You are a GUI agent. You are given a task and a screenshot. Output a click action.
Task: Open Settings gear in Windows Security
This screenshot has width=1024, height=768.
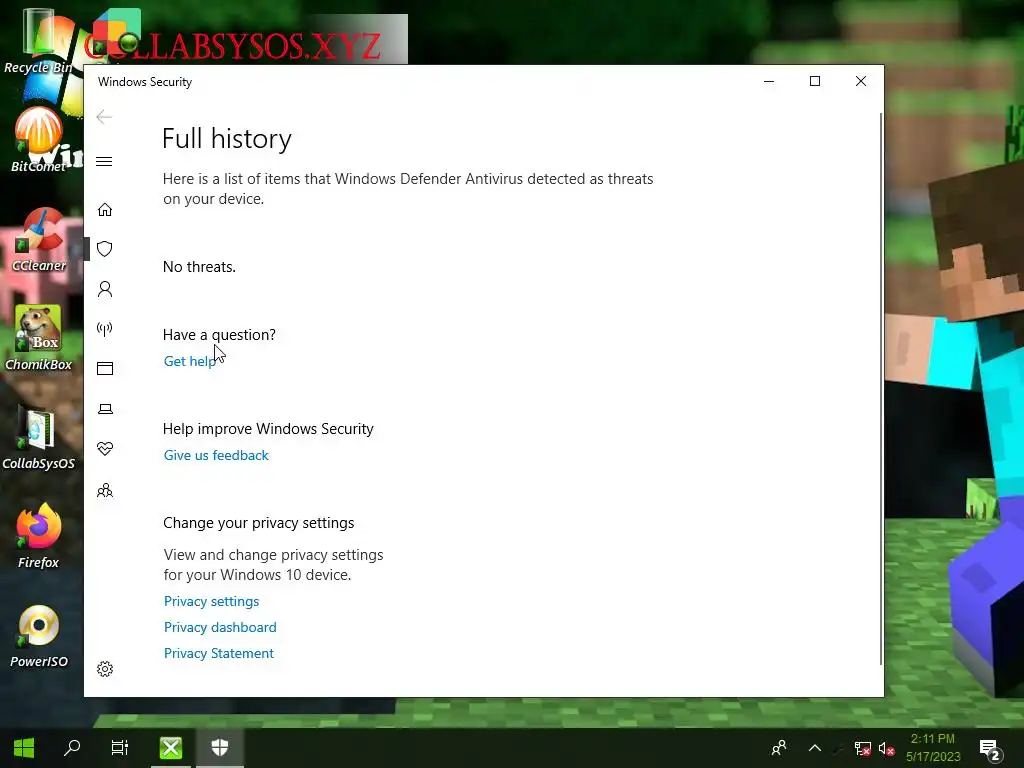104,669
